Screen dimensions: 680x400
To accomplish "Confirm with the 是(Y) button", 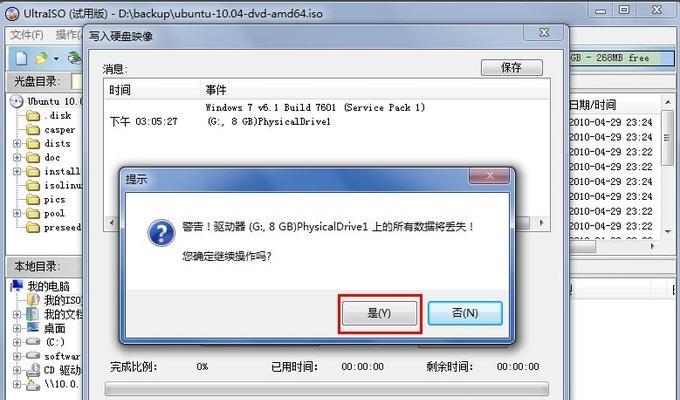I will [379, 313].
